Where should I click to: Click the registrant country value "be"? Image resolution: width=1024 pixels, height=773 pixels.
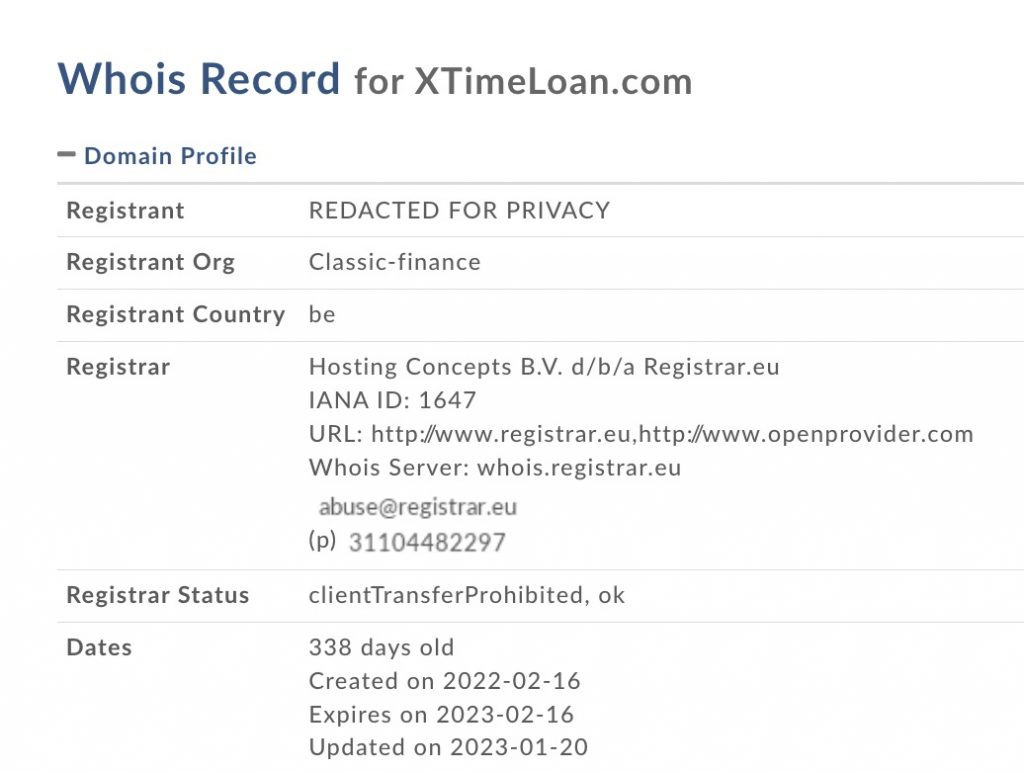tap(322, 314)
